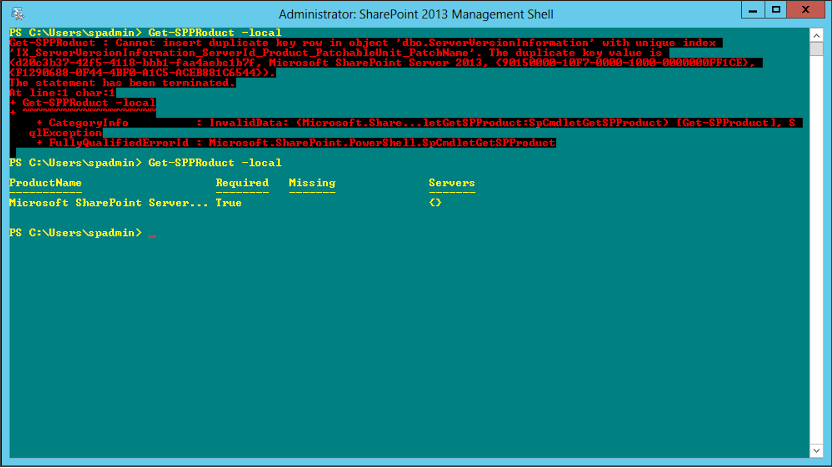Click the scrollbar down arrow
Viewport: 832px width, 468px height.
[x=816, y=450]
